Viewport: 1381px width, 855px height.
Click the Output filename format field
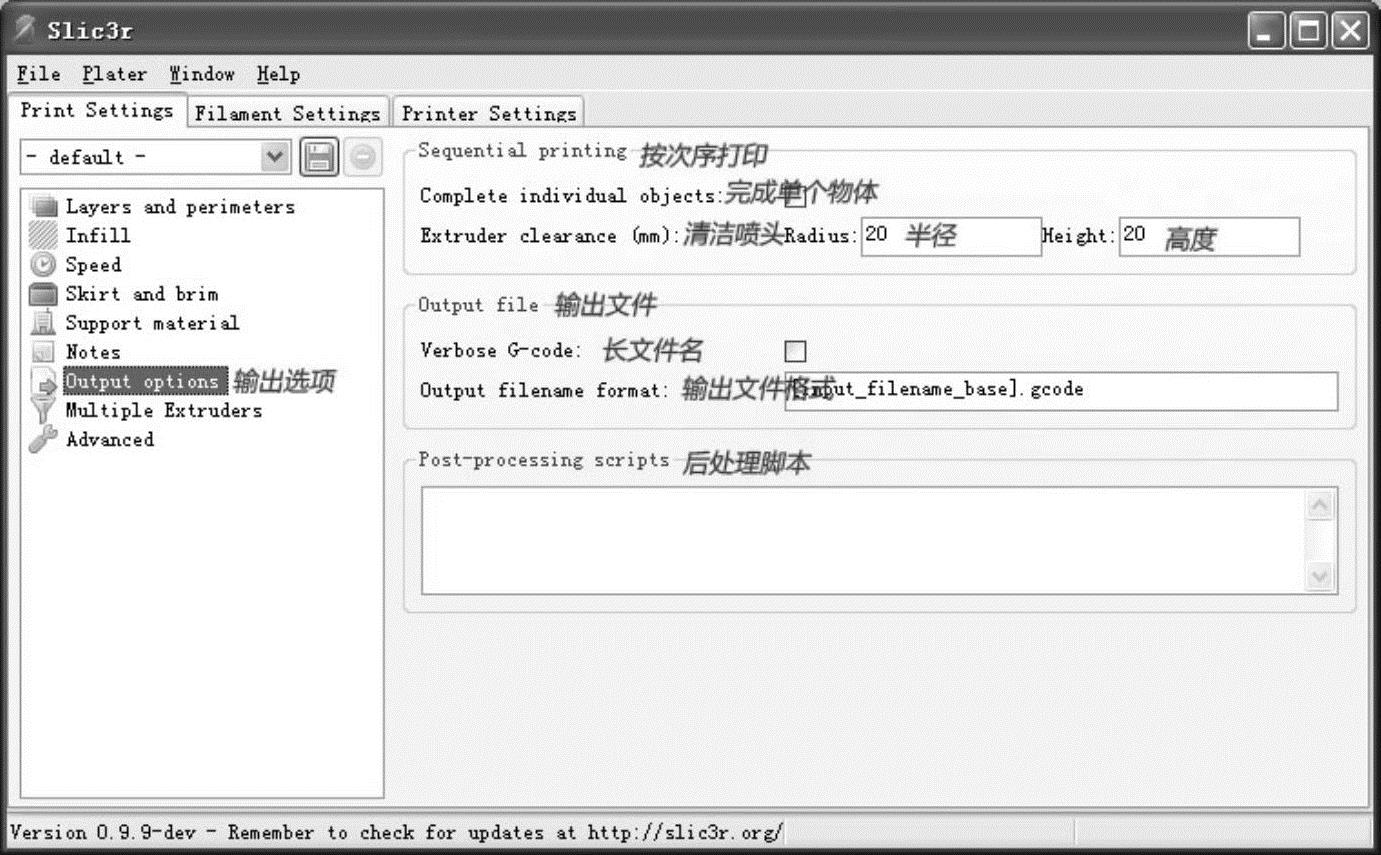(x=1061, y=390)
